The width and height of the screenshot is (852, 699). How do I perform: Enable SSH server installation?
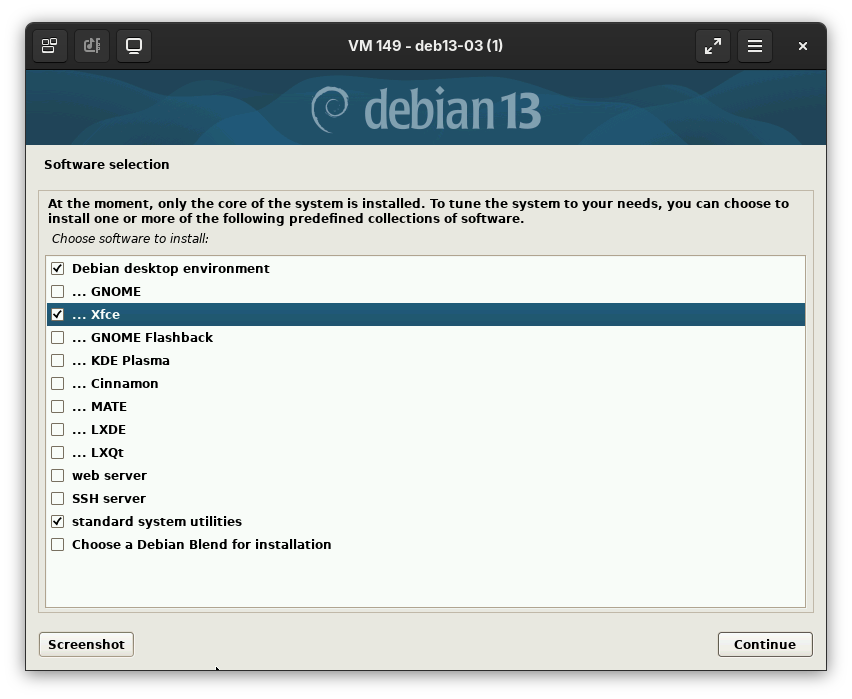[x=58, y=499]
